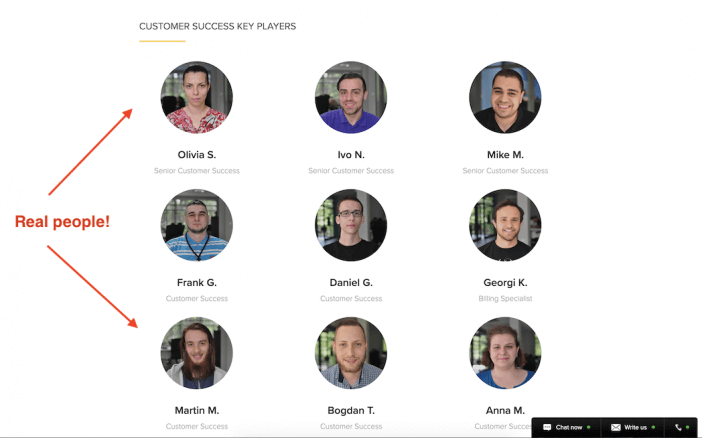Select Daniel G. profile photo with glasses
The height and width of the screenshot is (438, 702).
click(351, 225)
